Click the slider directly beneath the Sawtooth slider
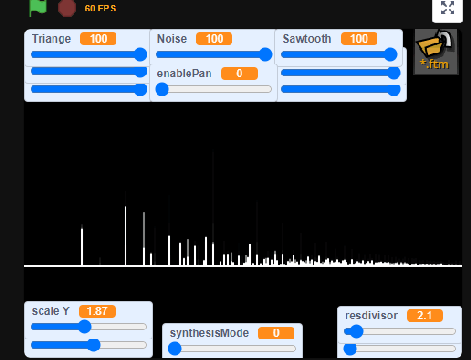471x360 pixels. (x=341, y=73)
